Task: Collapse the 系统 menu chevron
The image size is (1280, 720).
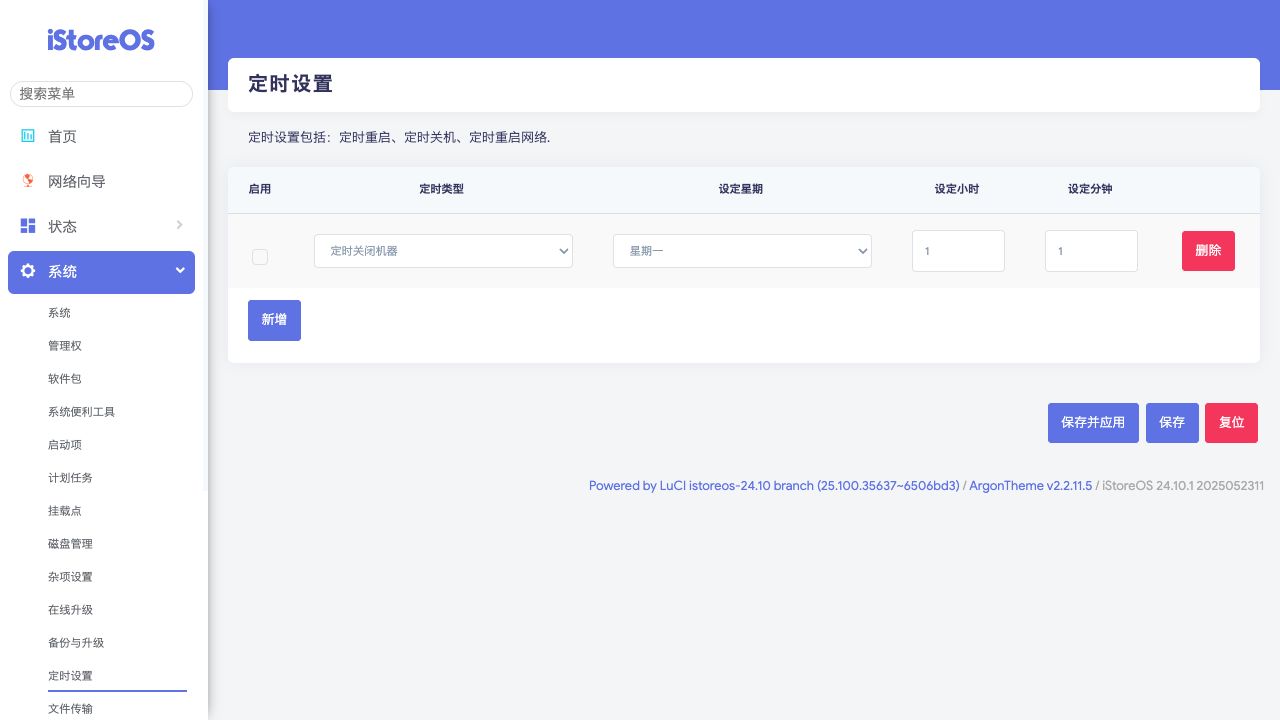Action: coord(180,270)
